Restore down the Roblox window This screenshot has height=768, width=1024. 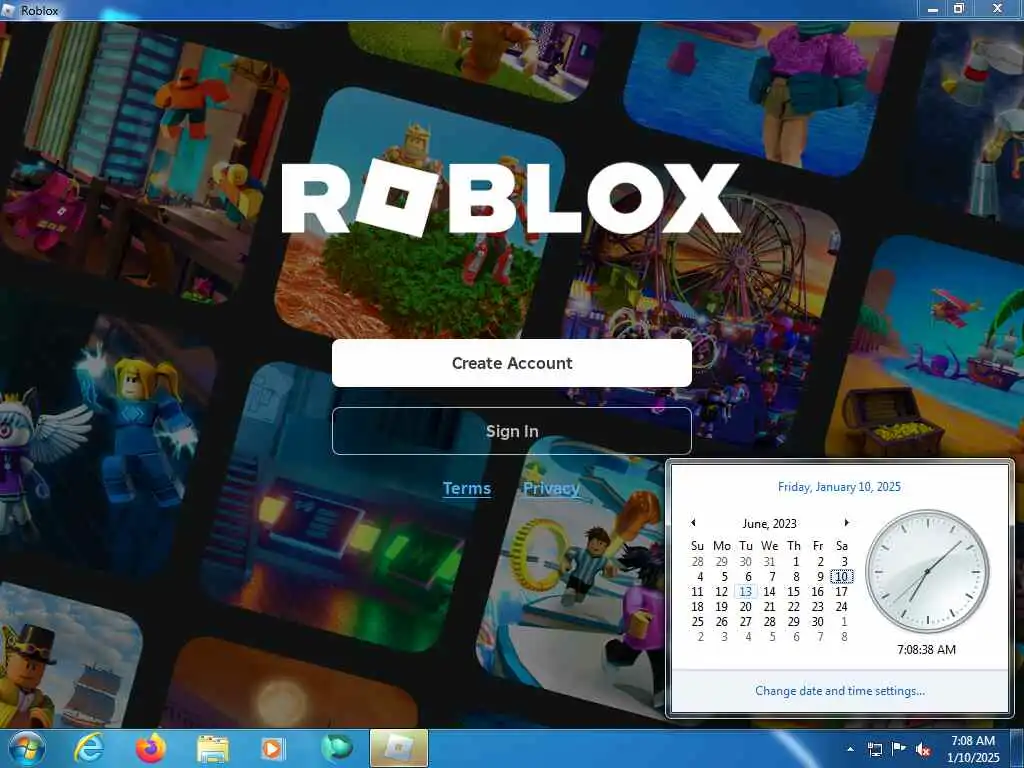click(x=959, y=9)
